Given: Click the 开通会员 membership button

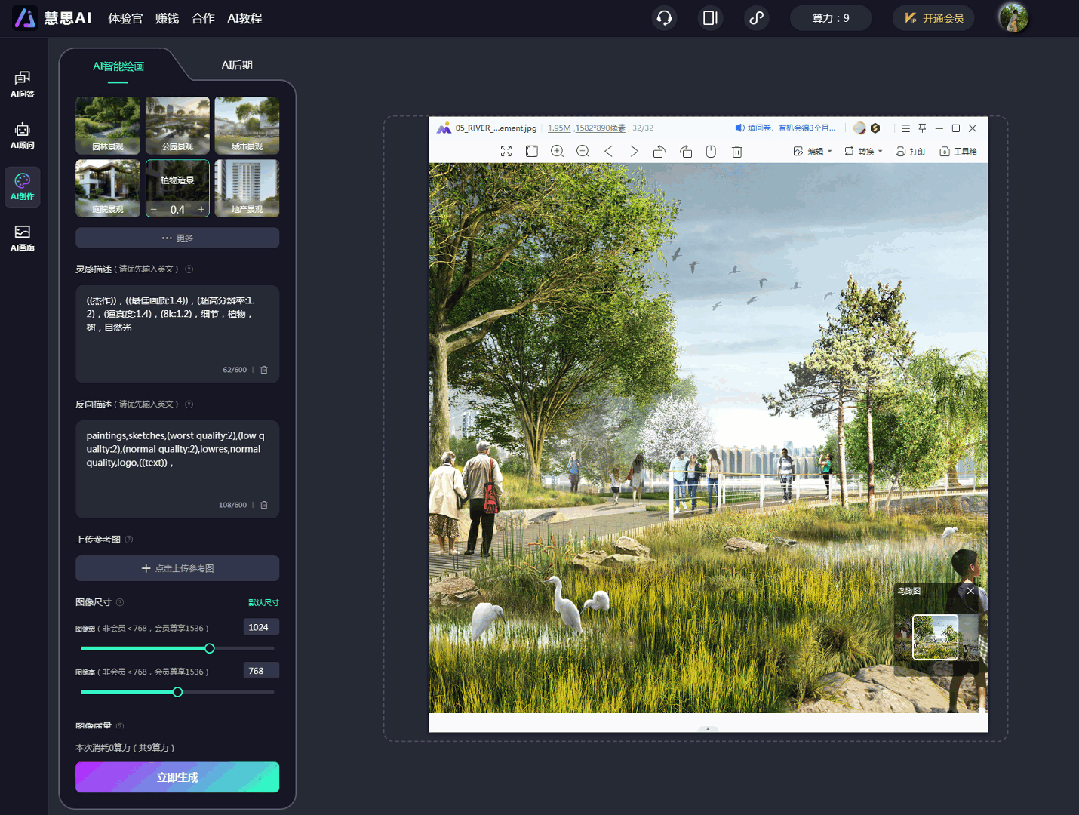Looking at the screenshot, I should pyautogui.click(x=933, y=18).
